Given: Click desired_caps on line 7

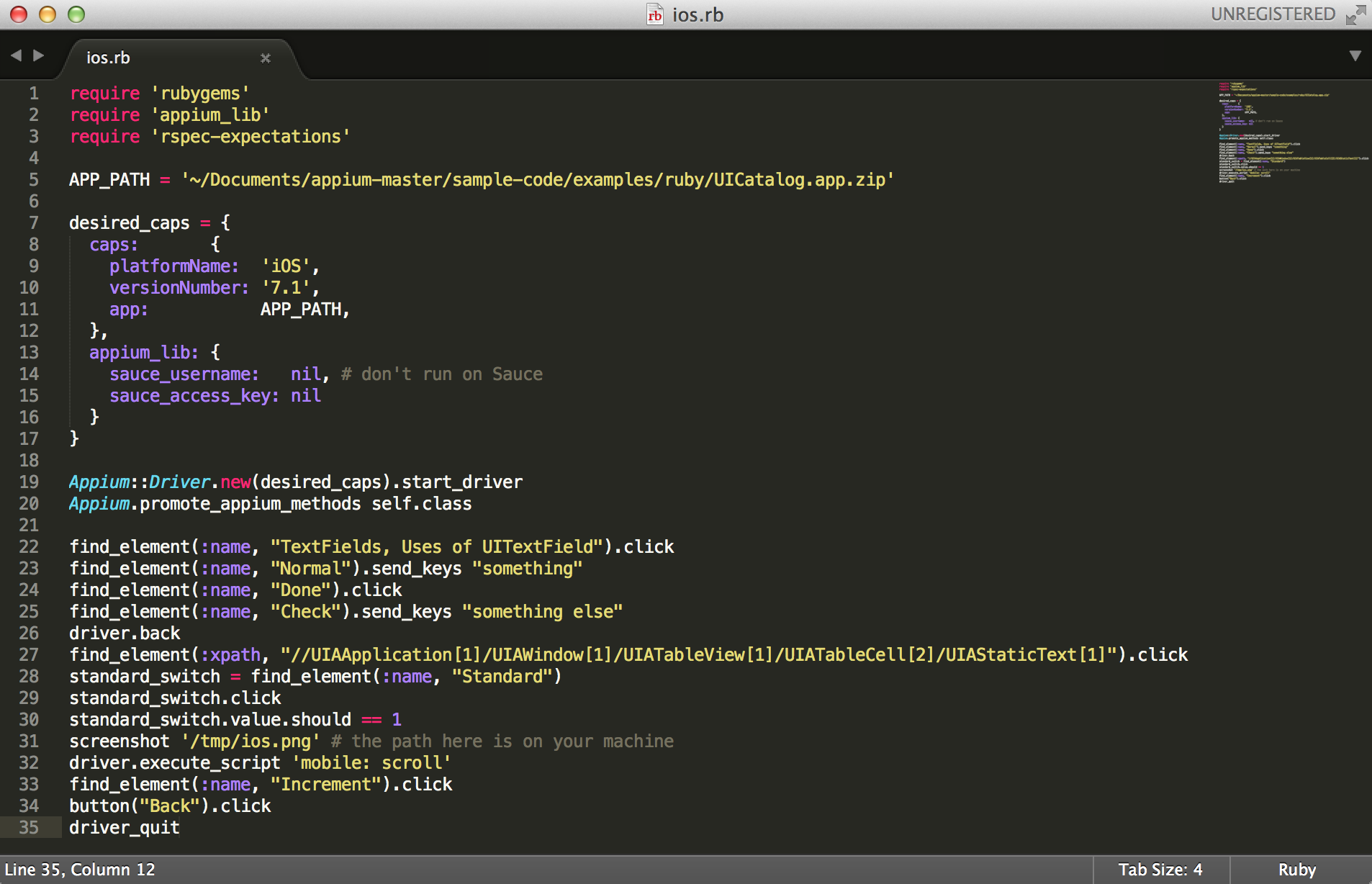Looking at the screenshot, I should tap(130, 223).
